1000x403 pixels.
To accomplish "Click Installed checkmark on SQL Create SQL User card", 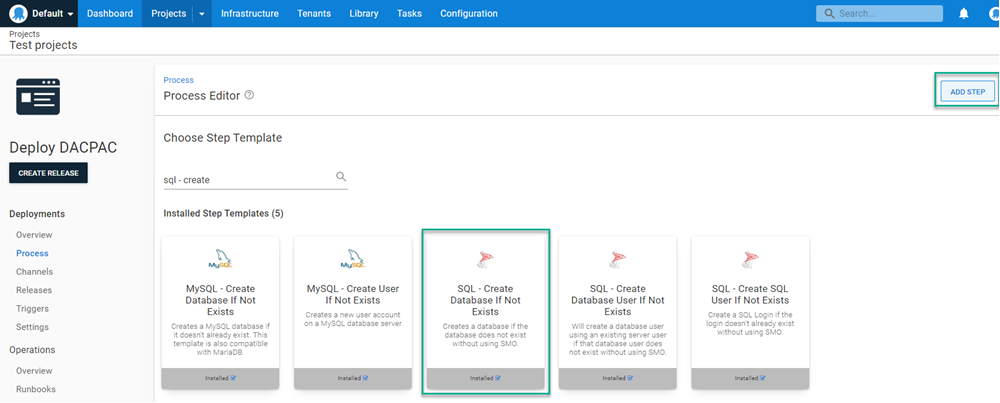I will pos(762,378).
